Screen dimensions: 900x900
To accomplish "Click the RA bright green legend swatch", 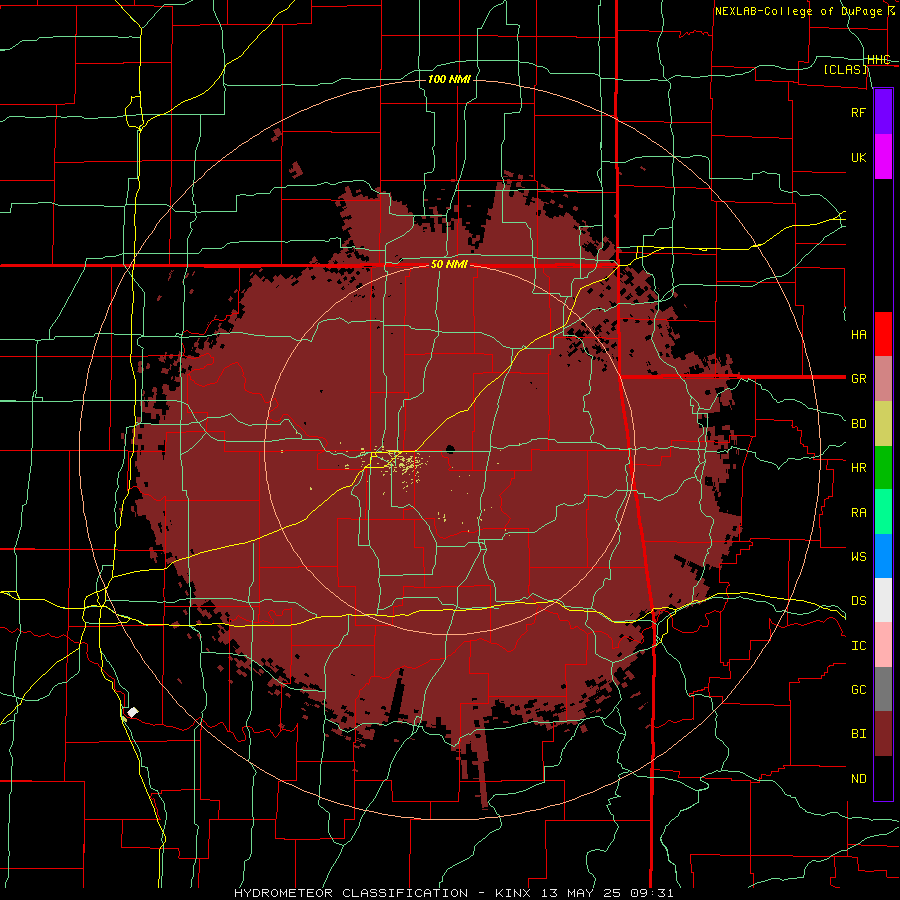I will (883, 512).
